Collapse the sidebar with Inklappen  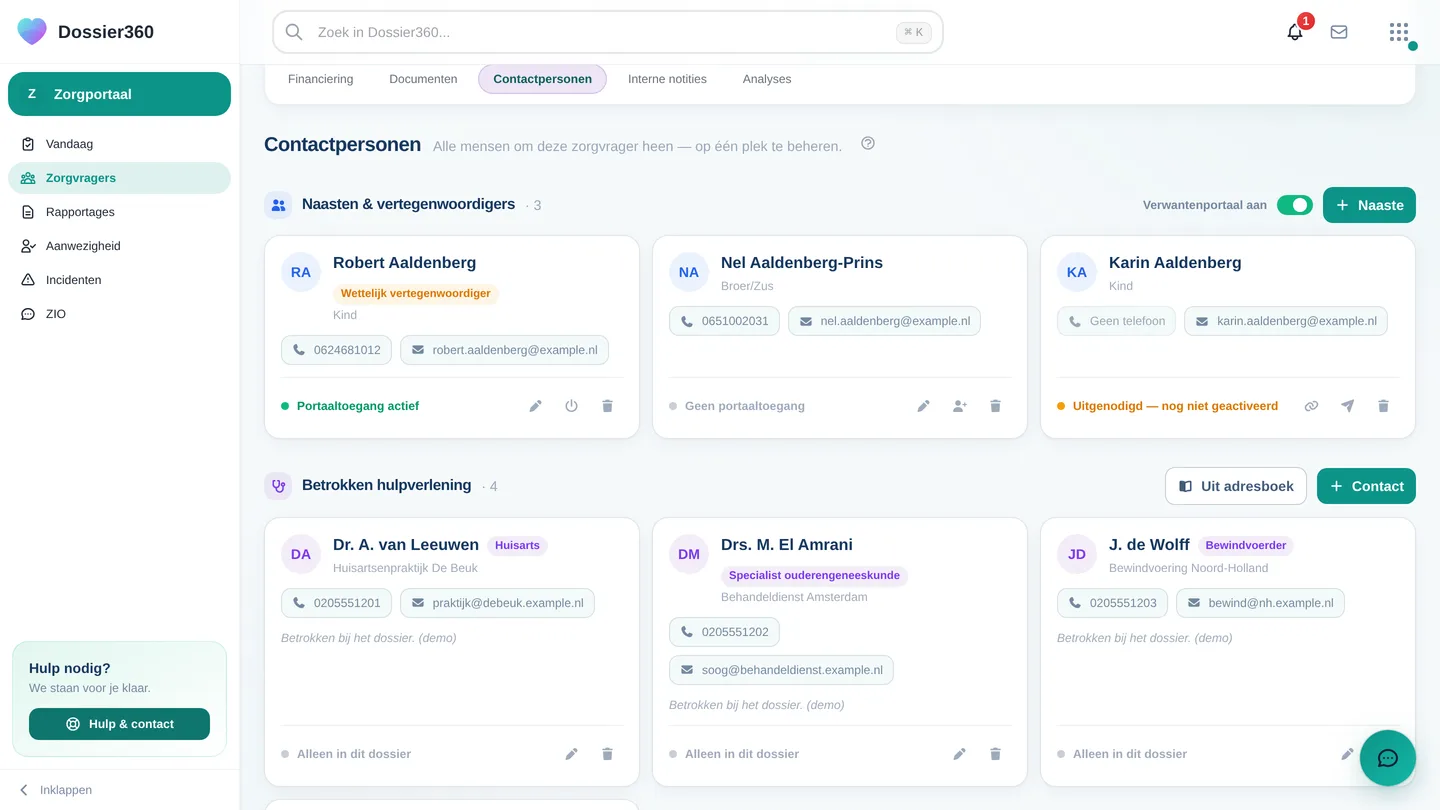[56, 790]
